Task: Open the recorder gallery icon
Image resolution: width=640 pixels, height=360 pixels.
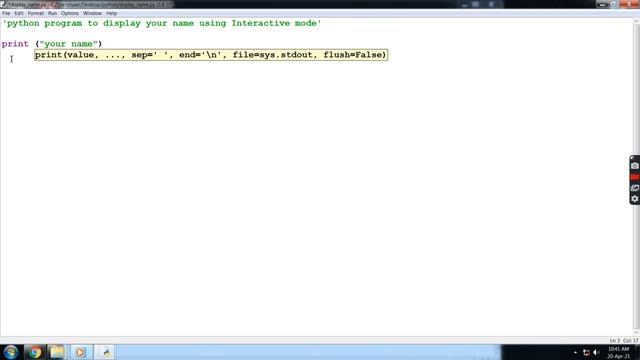Action: [x=635, y=188]
